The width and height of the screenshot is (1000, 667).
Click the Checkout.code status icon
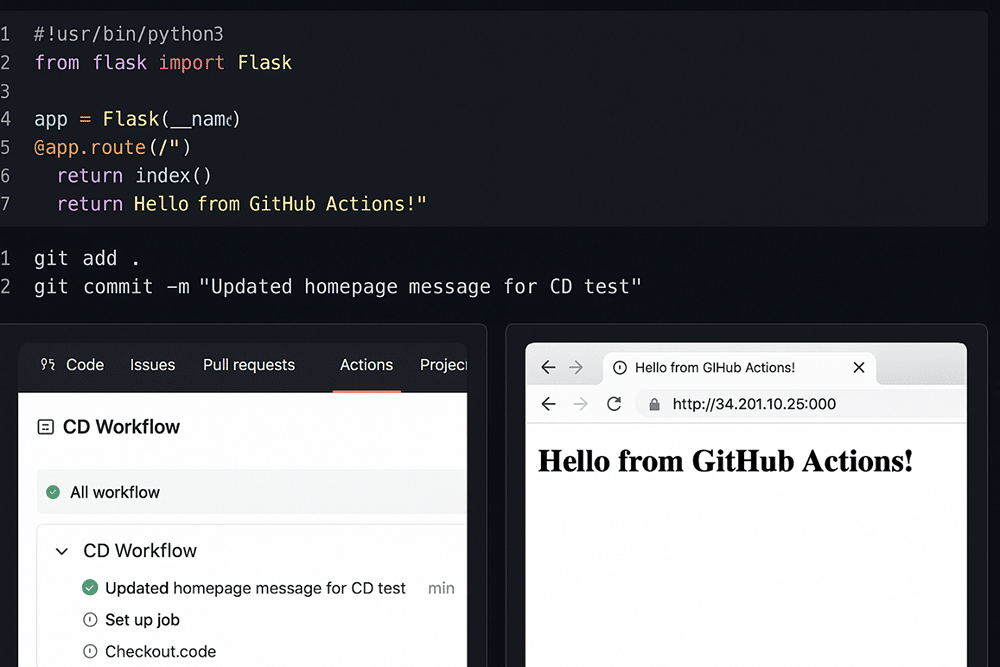pyautogui.click(x=91, y=651)
